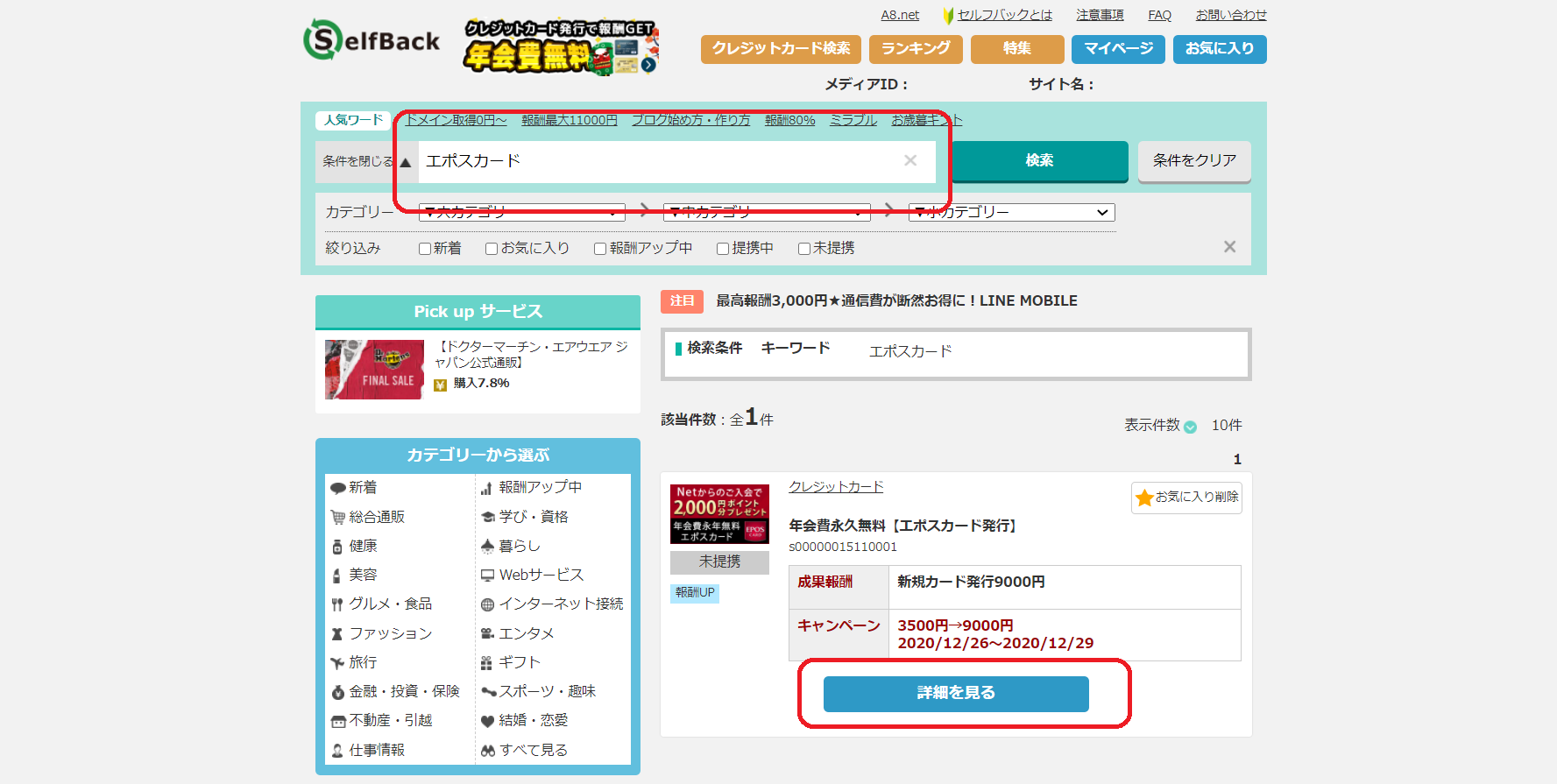
Task: Open the エポスカード 2,000 points thumbnail
Action: [x=719, y=514]
